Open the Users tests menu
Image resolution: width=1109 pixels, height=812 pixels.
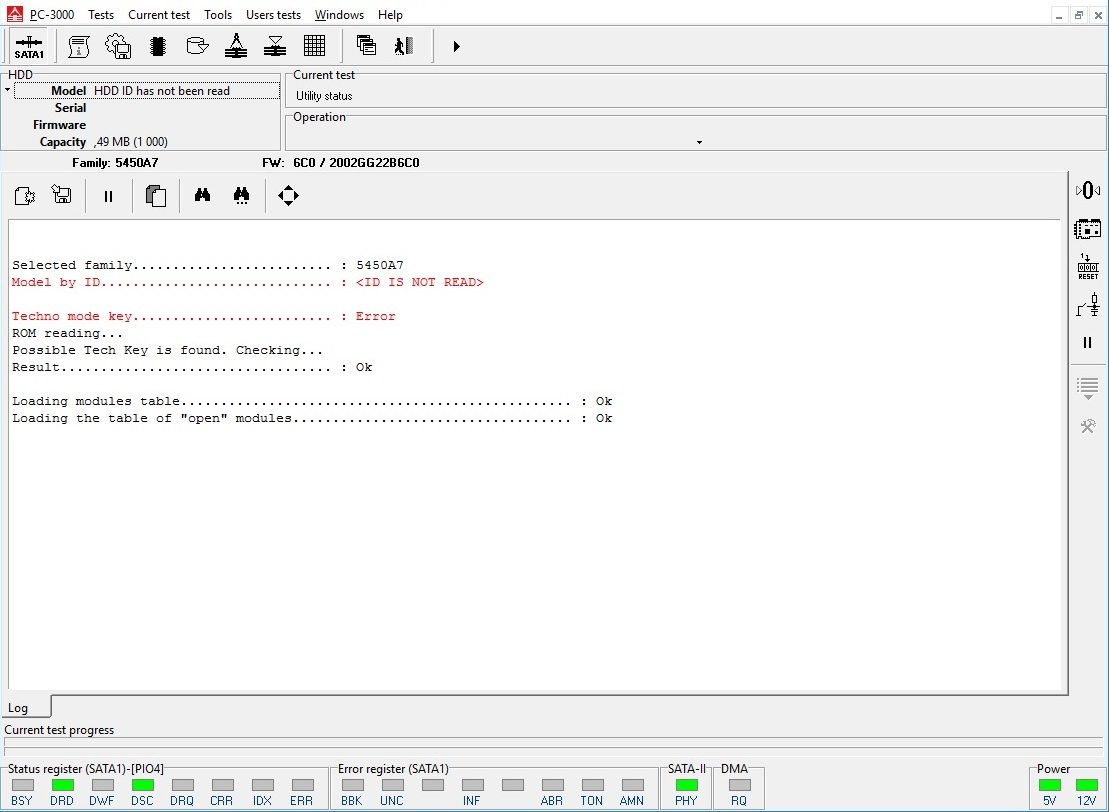pos(273,15)
